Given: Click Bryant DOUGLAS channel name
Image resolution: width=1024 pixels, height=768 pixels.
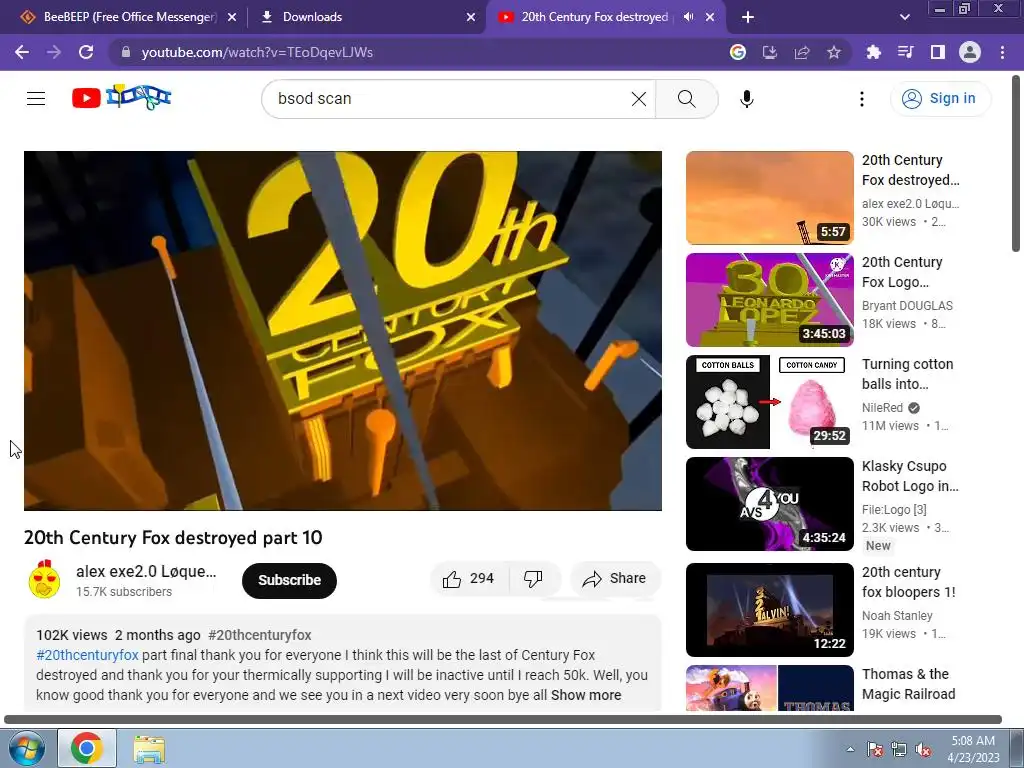Looking at the screenshot, I should [907, 306].
